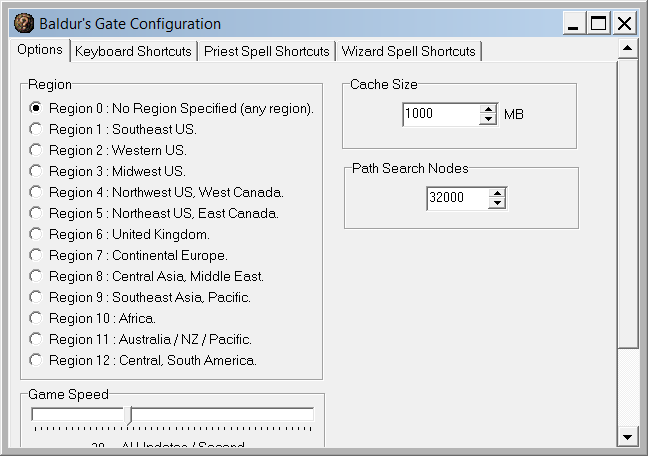The image size is (648, 456).
Task: Click the Game Speed slider handle
Action: tap(127, 414)
